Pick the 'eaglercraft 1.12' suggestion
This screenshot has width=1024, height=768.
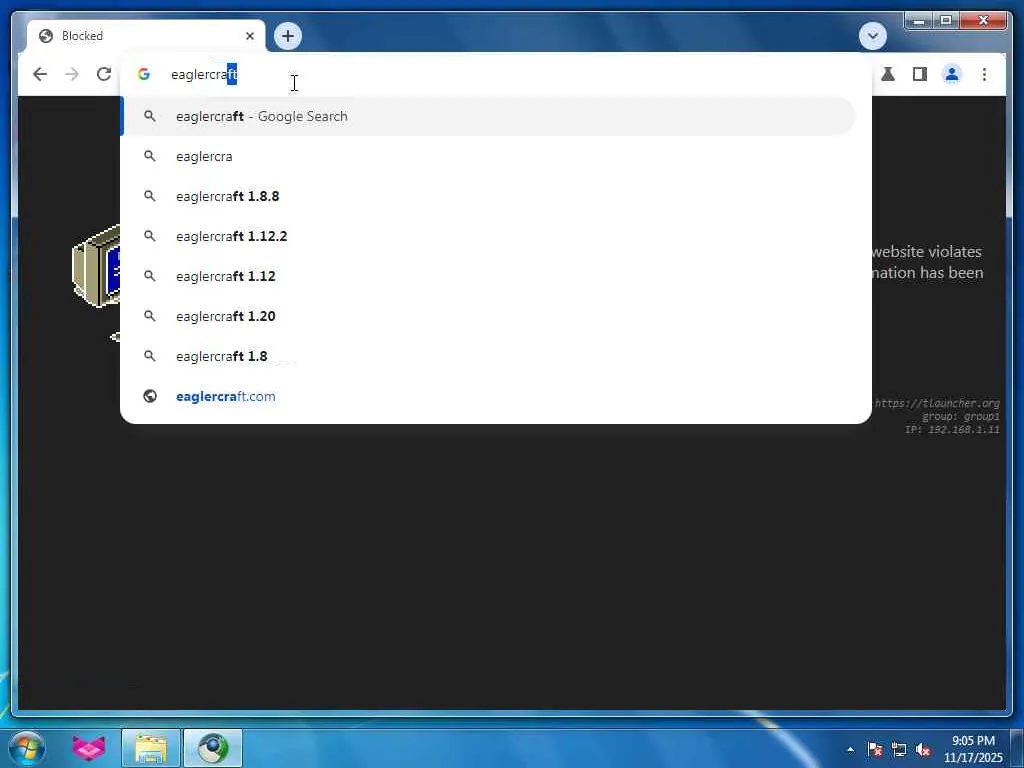489,276
